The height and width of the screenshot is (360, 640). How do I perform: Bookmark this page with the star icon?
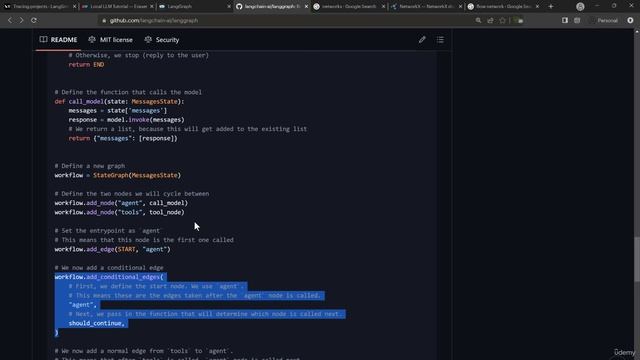(502, 20)
